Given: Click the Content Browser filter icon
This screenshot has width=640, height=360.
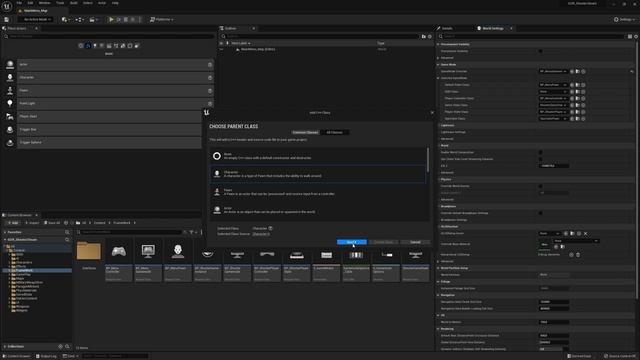Looking at the screenshot, I should pos(191,232).
